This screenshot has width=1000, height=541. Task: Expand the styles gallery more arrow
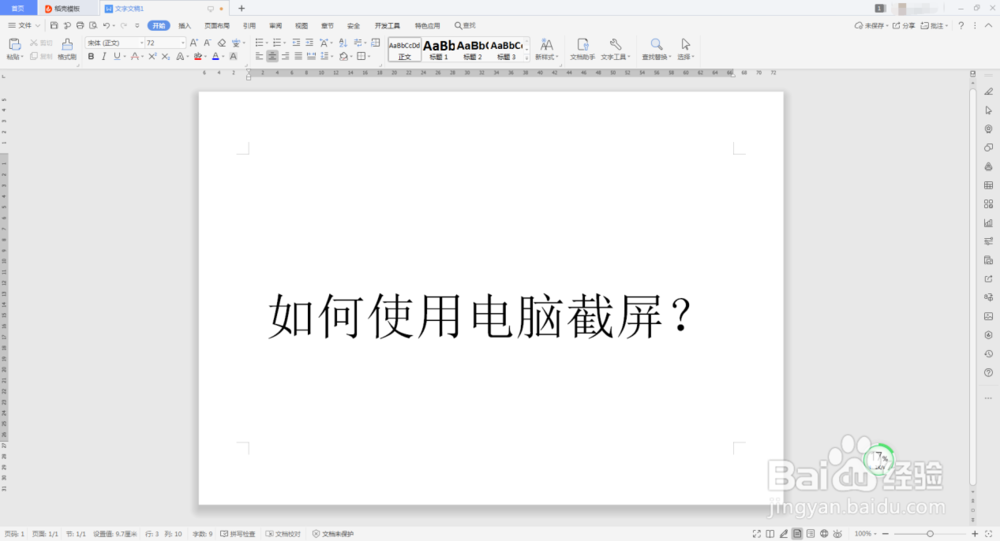526,57
